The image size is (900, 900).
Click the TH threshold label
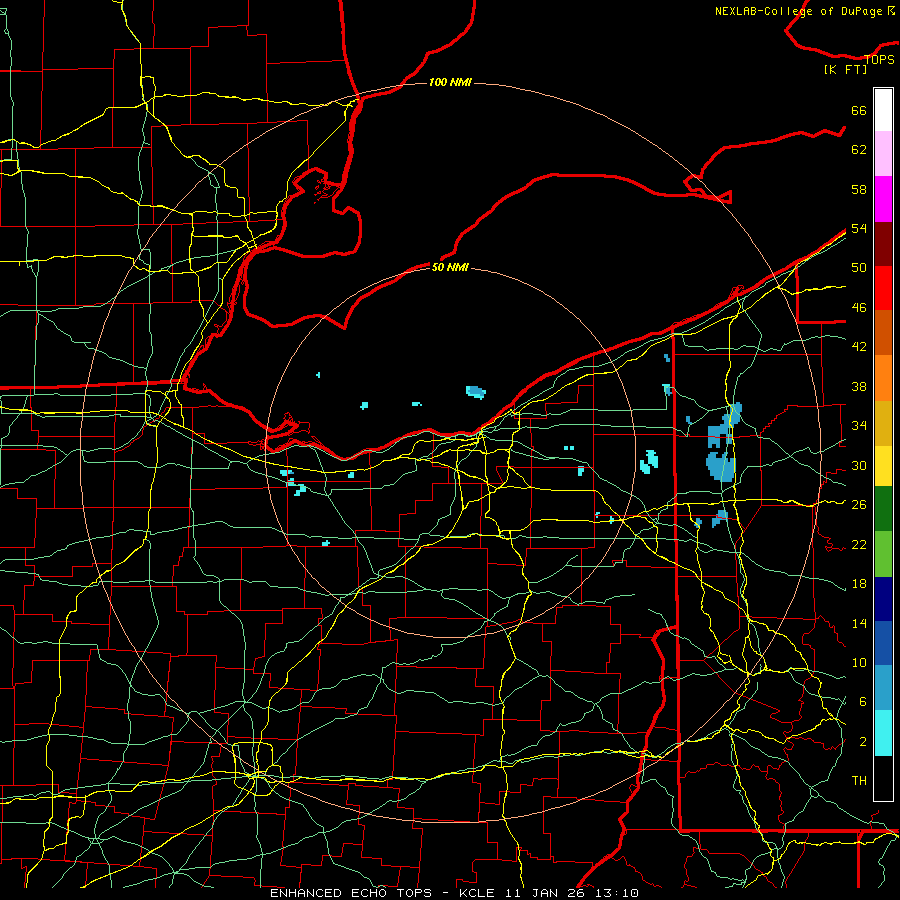coord(859,781)
